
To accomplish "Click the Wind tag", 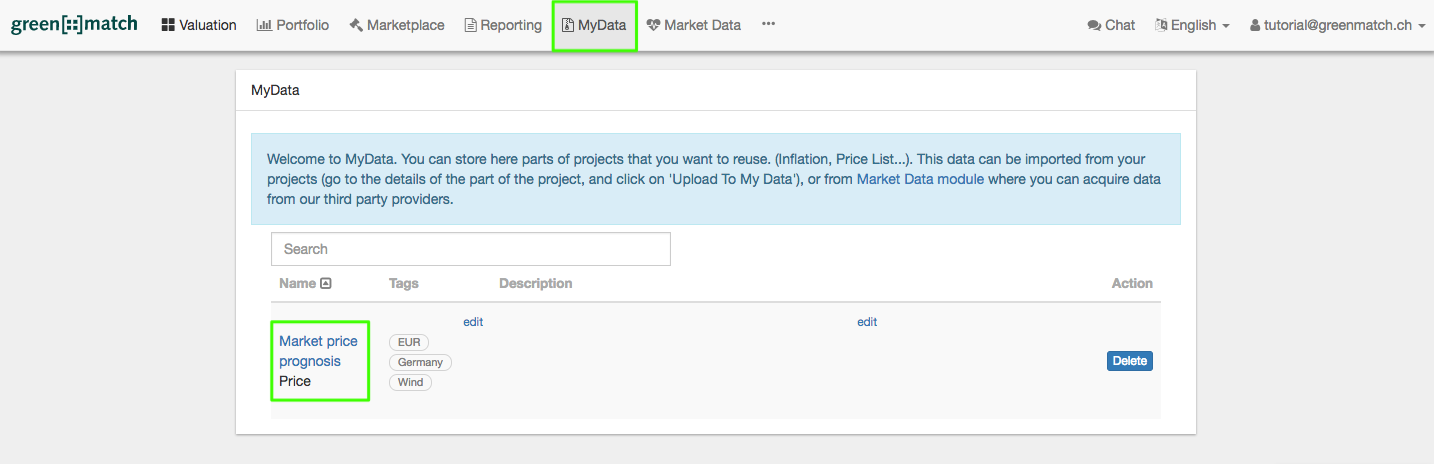I will (410, 382).
